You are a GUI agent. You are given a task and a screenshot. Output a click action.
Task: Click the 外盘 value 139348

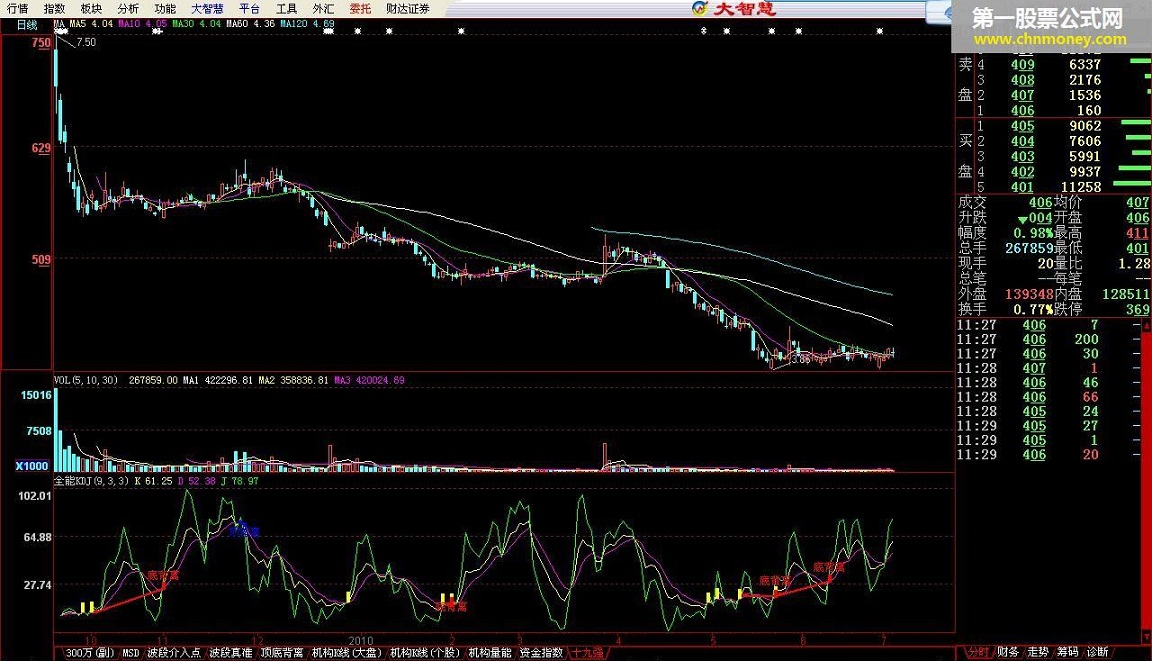coord(1029,294)
